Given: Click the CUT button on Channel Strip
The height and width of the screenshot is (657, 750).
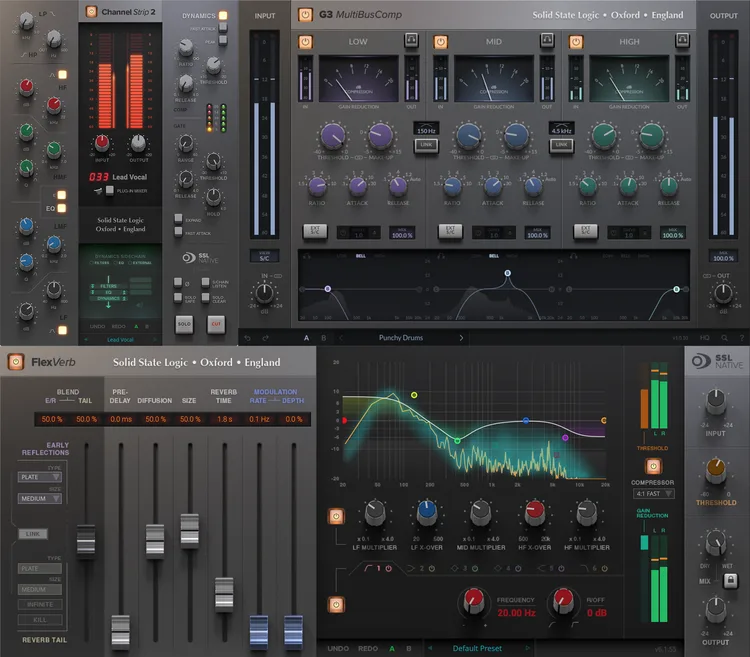Looking at the screenshot, I should (x=216, y=324).
